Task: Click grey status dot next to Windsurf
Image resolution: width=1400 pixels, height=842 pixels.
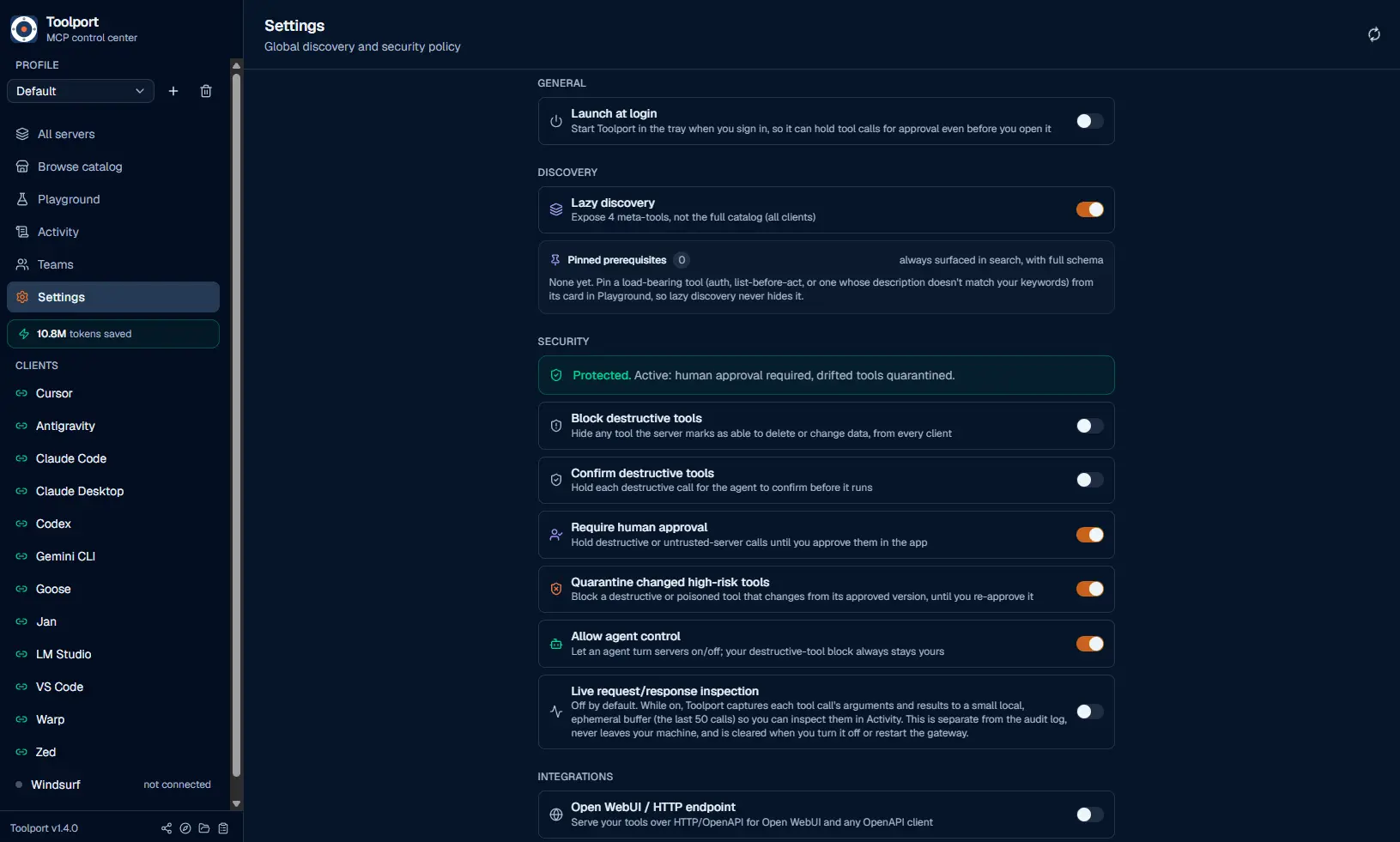Action: point(19,784)
